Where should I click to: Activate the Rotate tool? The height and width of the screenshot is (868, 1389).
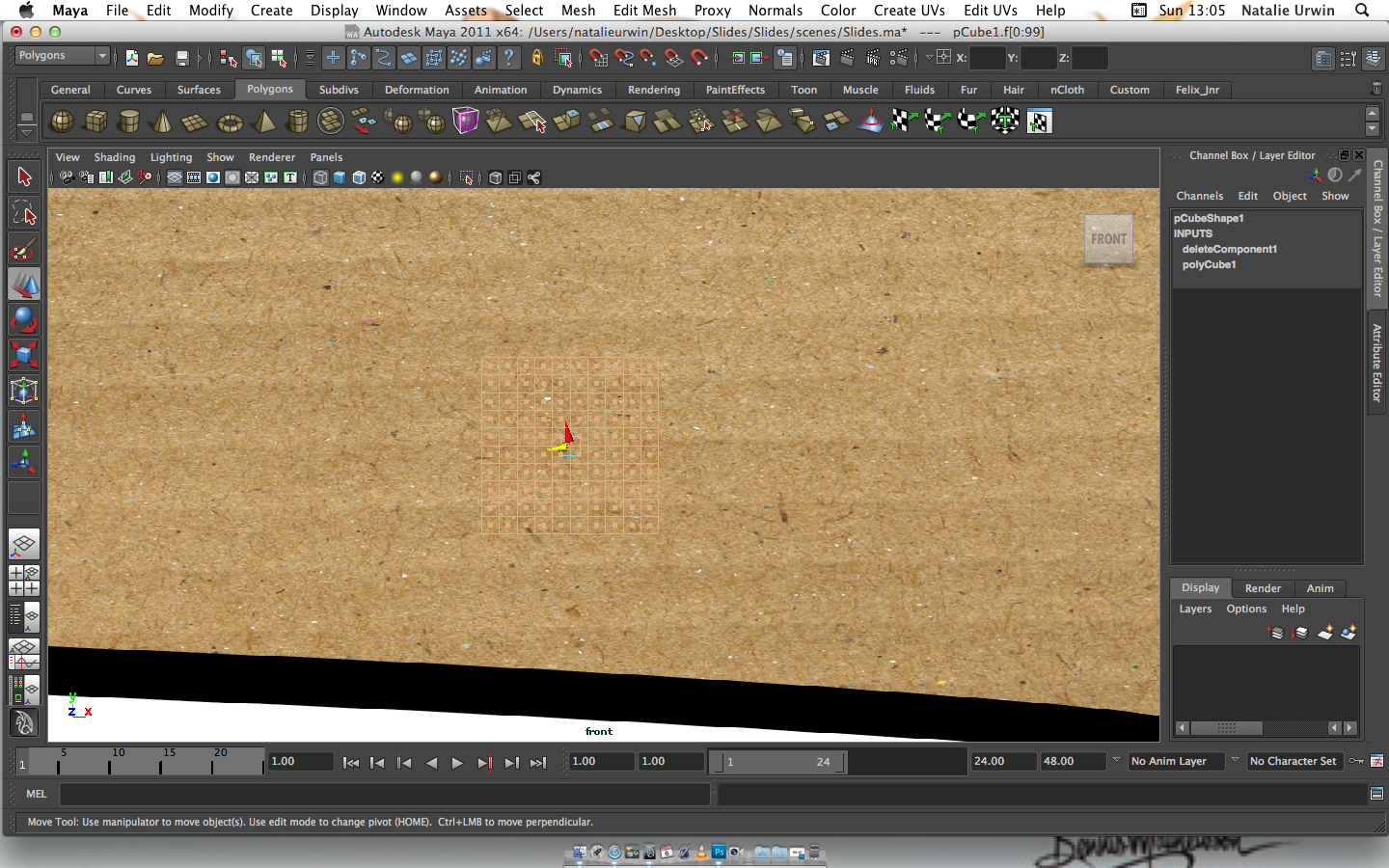24,318
